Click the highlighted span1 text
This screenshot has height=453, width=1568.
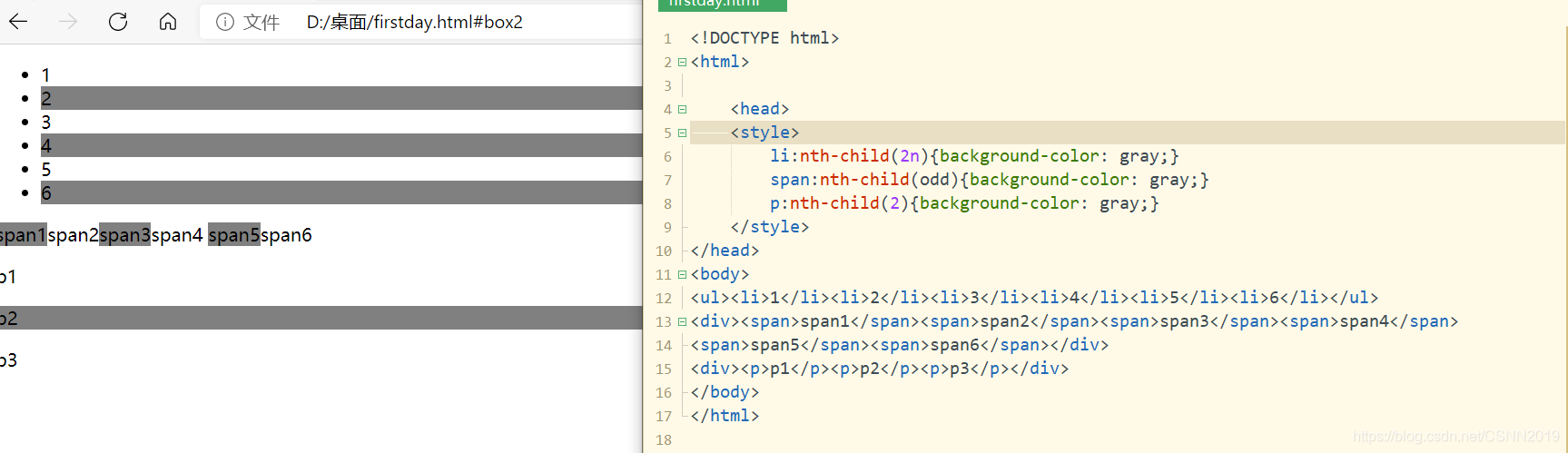click(x=23, y=235)
